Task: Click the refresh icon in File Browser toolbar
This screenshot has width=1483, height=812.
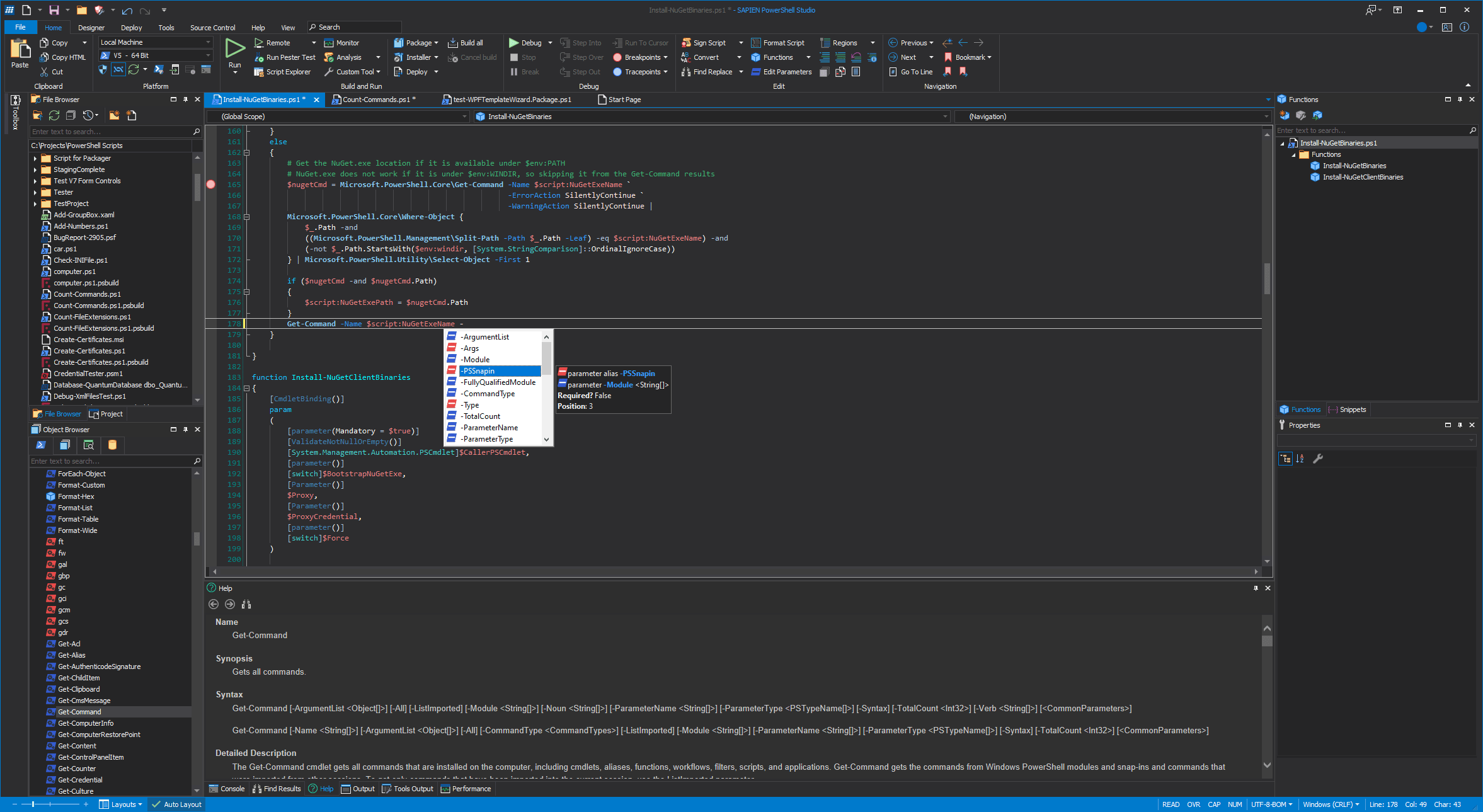Action: pyautogui.click(x=54, y=115)
